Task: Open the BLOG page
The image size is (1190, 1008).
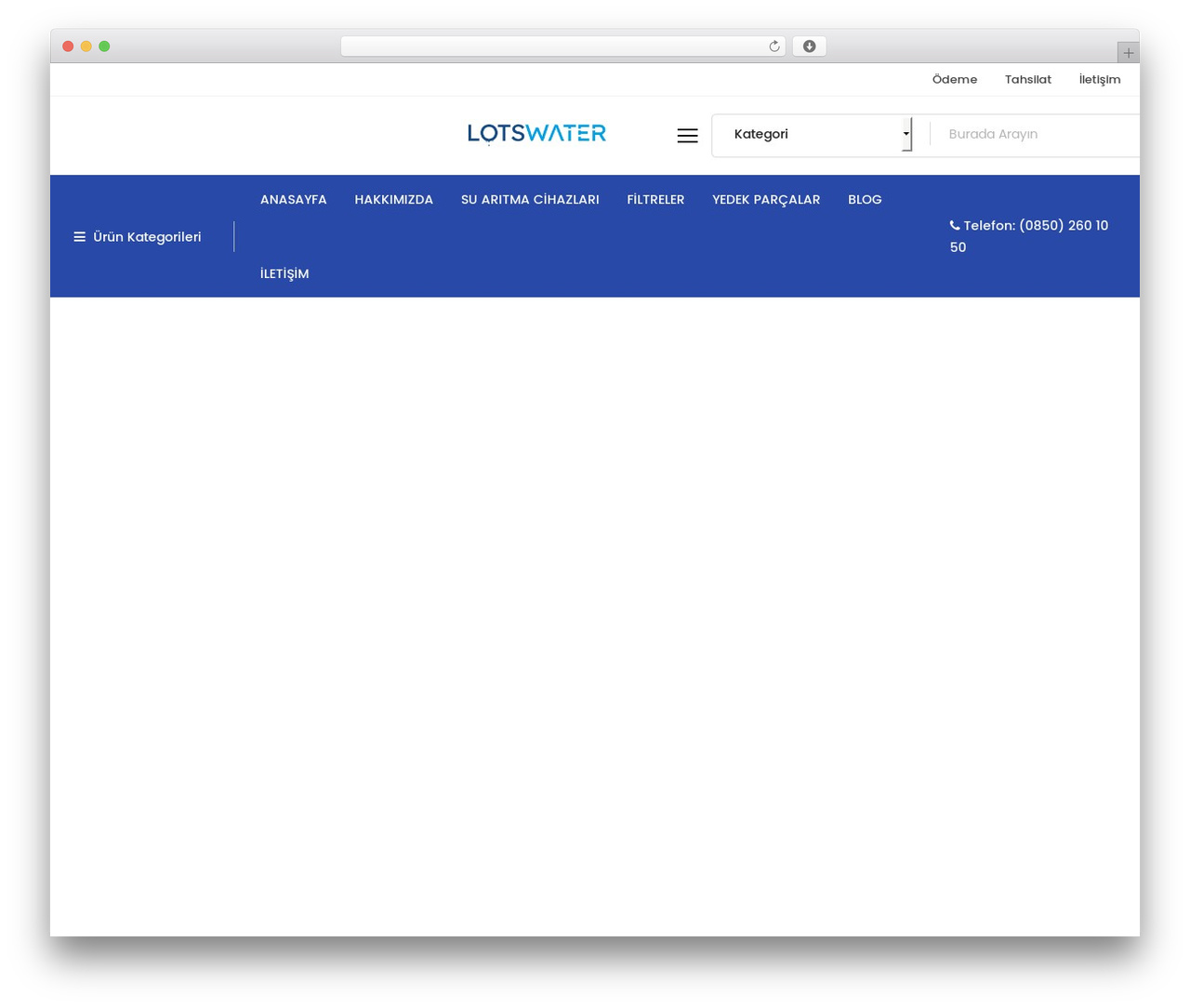Action: coord(865,200)
